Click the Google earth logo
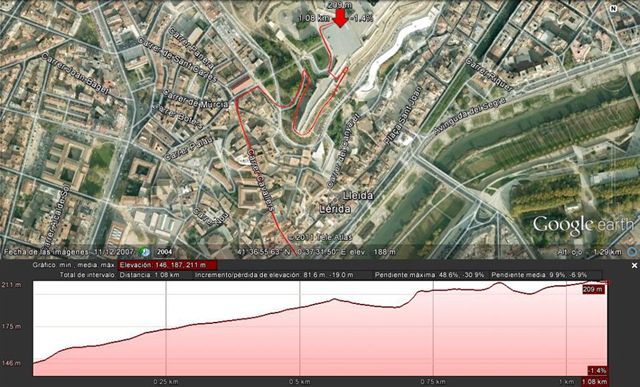This screenshot has height=387, width=640. point(583,225)
